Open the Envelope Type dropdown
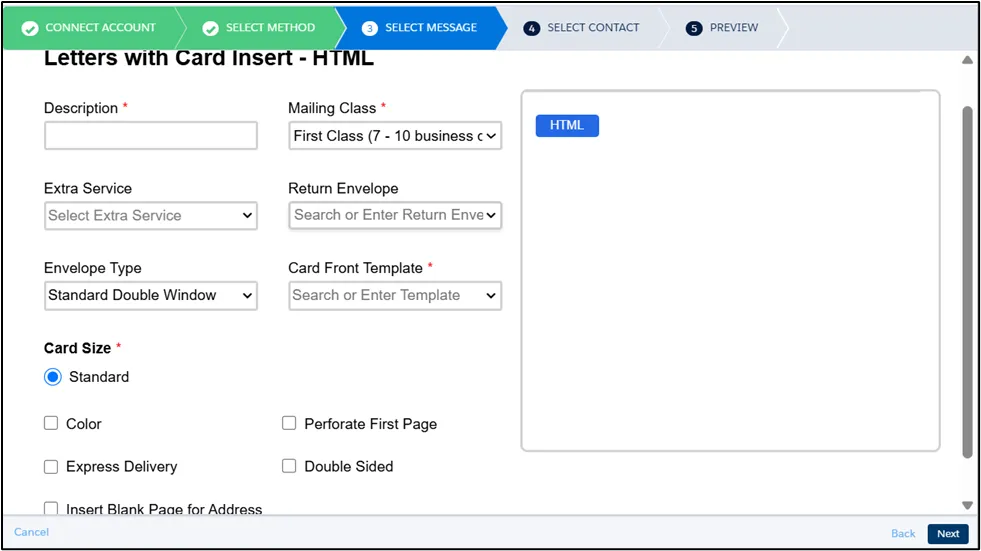The image size is (981, 551). click(x=151, y=295)
